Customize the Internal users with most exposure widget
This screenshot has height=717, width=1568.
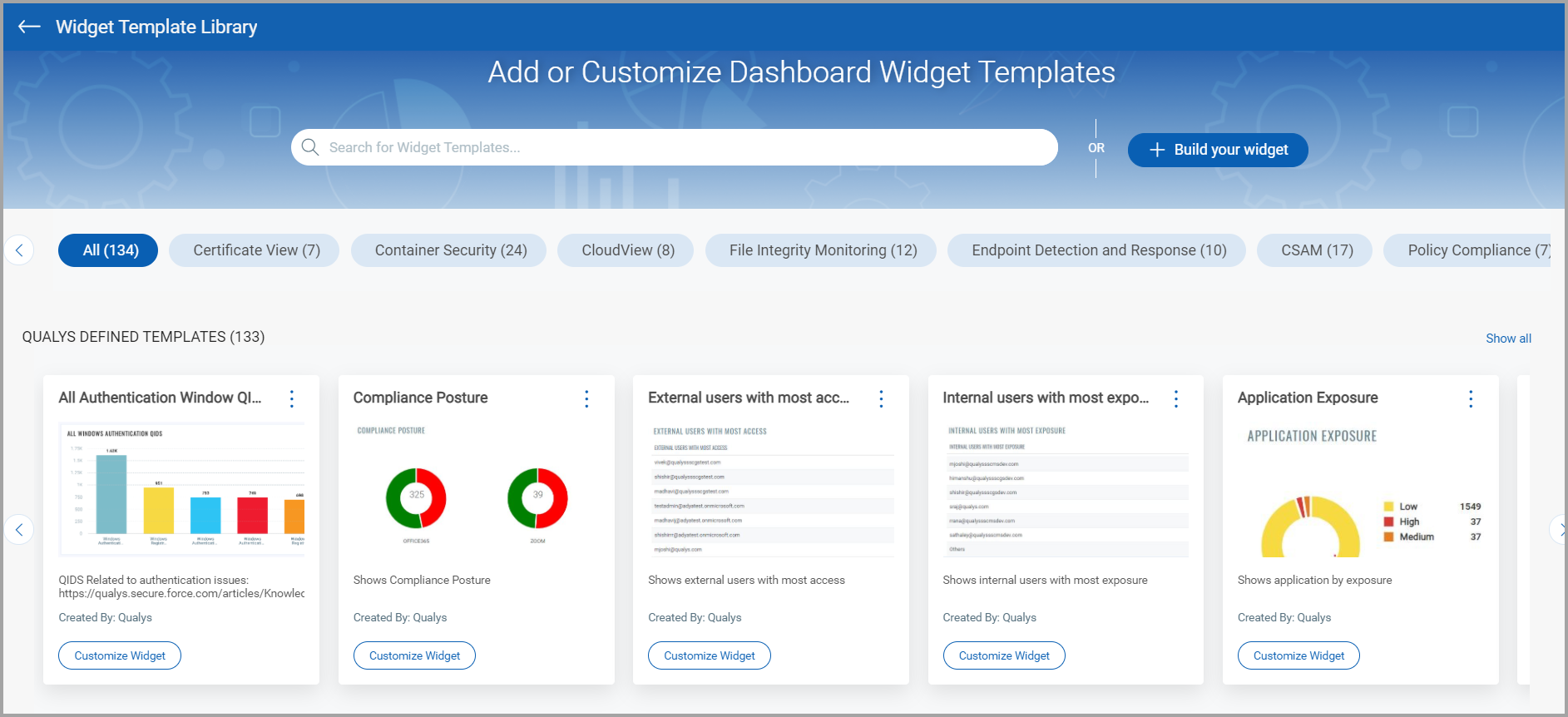click(x=1004, y=655)
